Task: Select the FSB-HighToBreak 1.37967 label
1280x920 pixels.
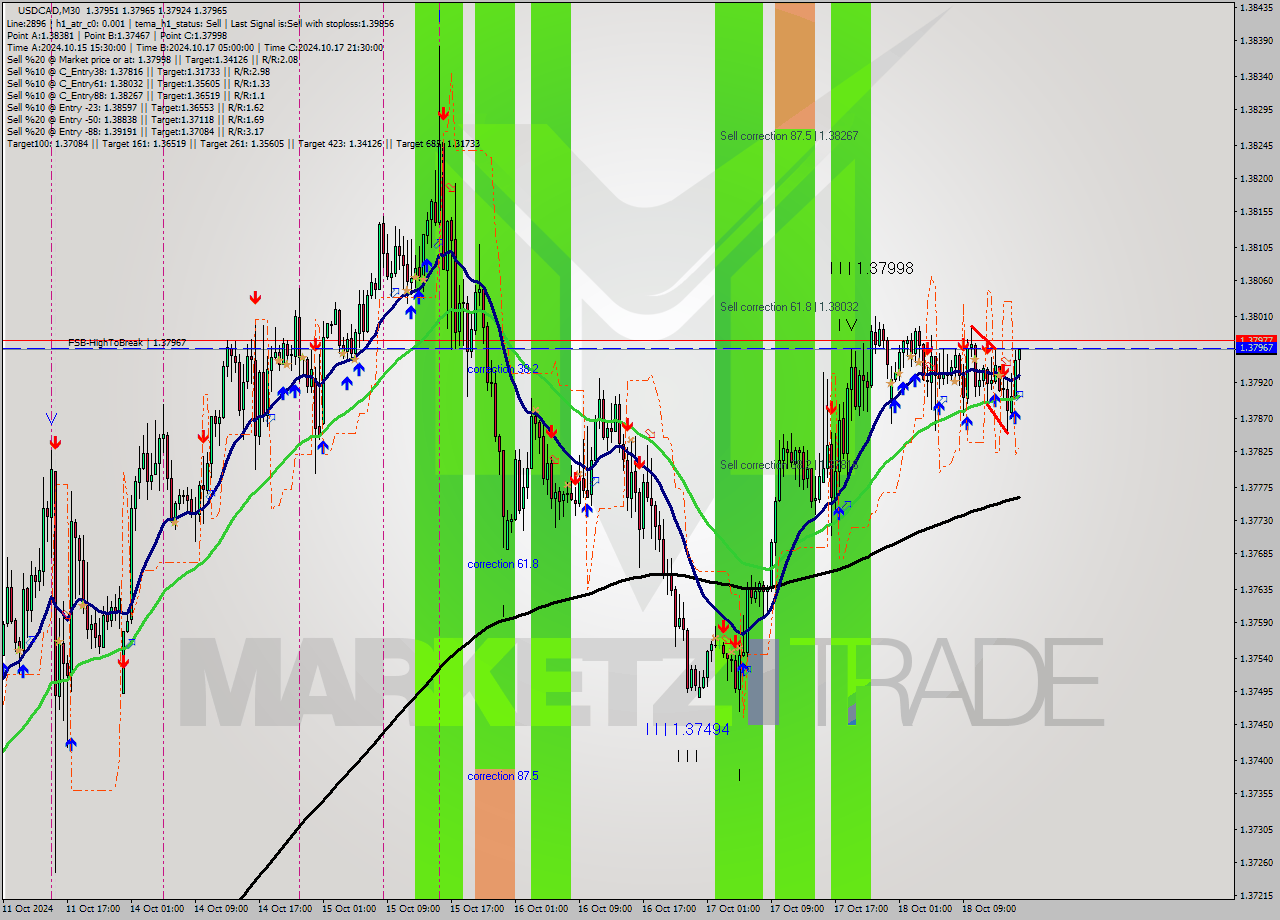Action: coord(127,343)
